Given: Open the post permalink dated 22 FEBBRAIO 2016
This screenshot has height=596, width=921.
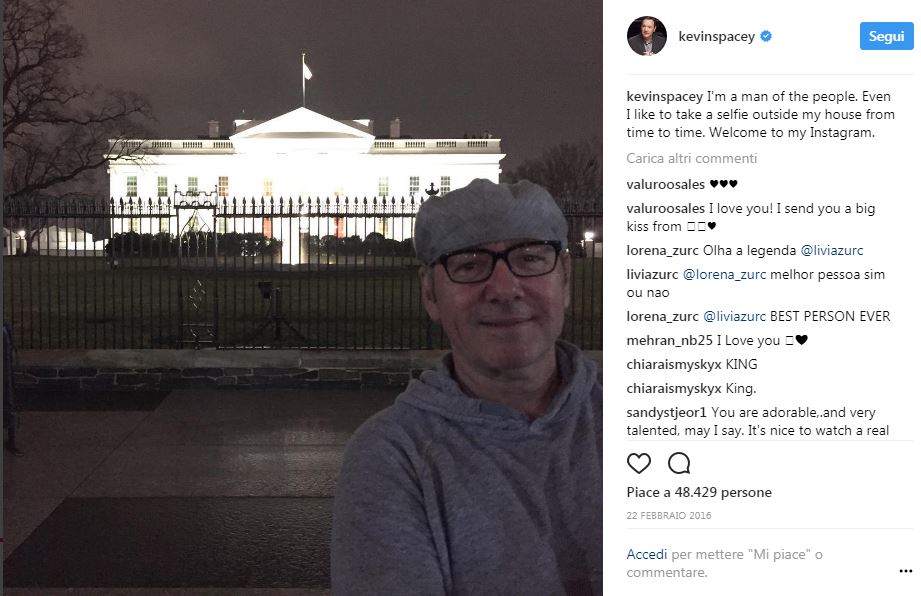Looking at the screenshot, I should pyautogui.click(x=669, y=515).
